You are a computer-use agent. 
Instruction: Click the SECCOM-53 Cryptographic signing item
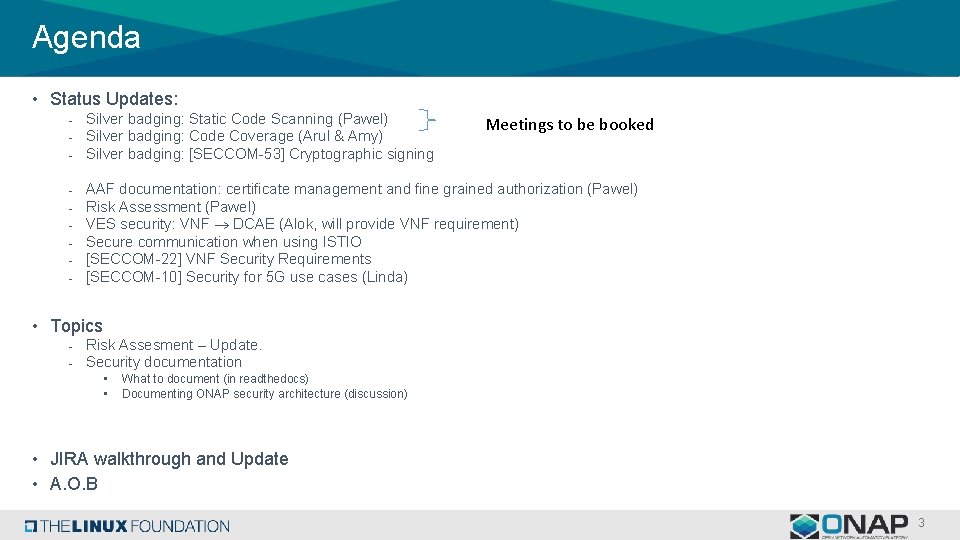point(260,154)
